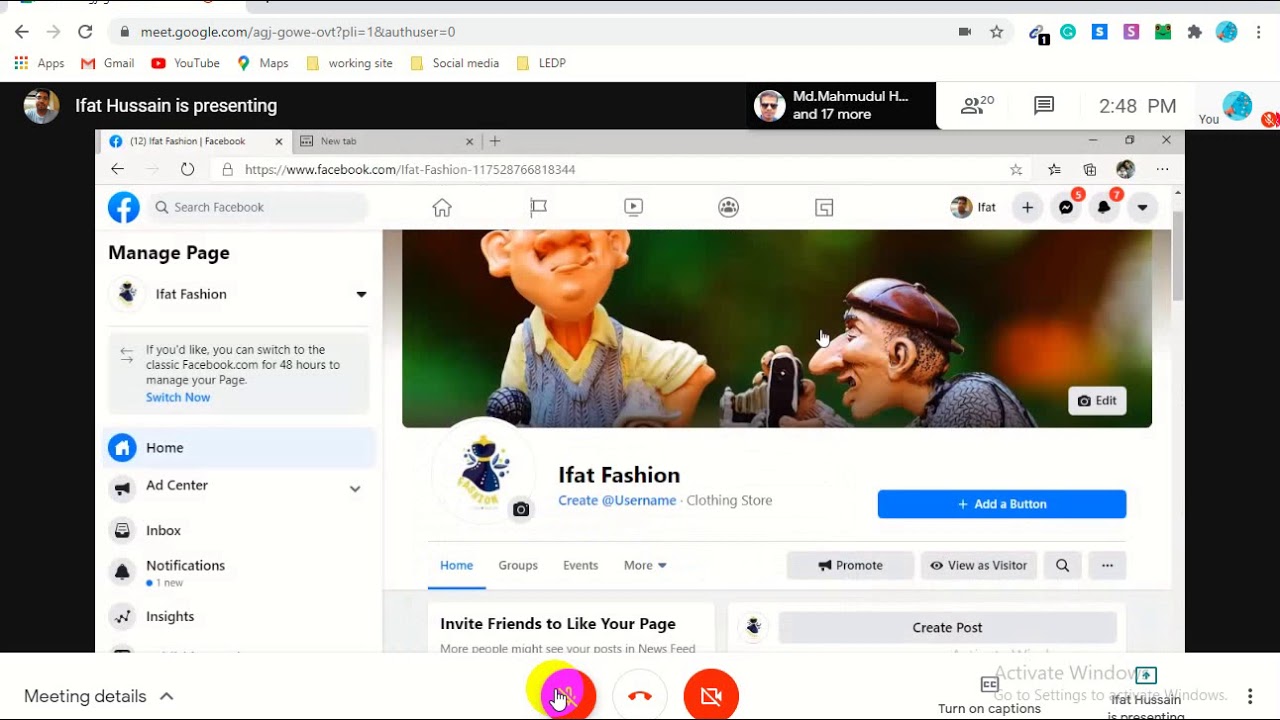Open the Social media bookmark folder
This screenshot has height=720, width=1280.
[x=455, y=63]
